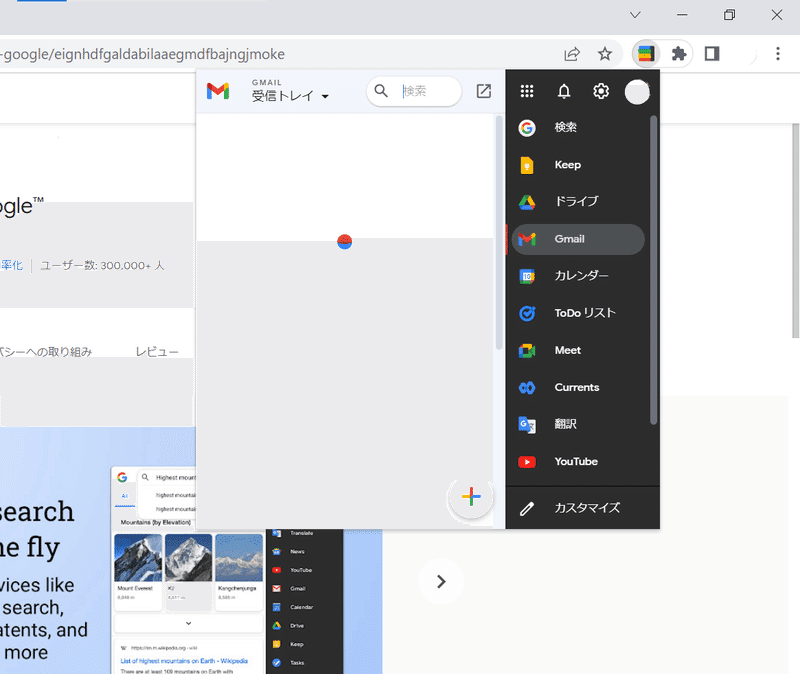Click the magnifier search icon in the Gmail popup
The image size is (800, 674).
[381, 91]
